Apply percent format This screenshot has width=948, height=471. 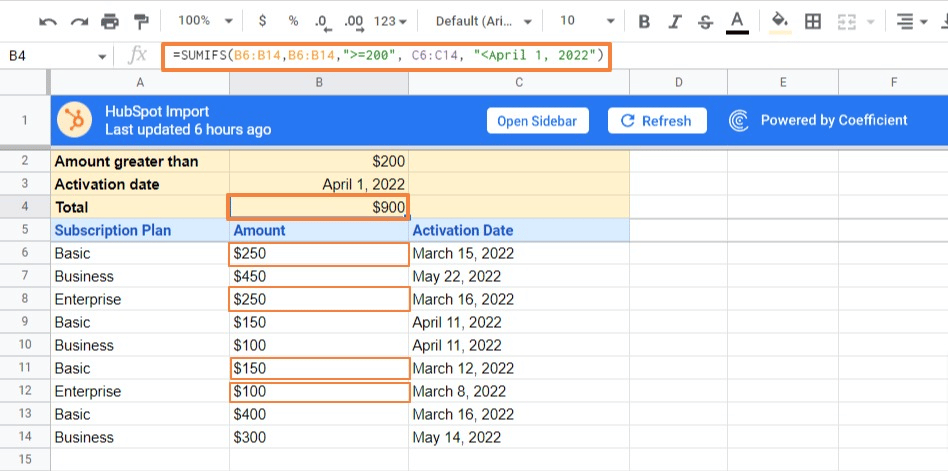293,21
